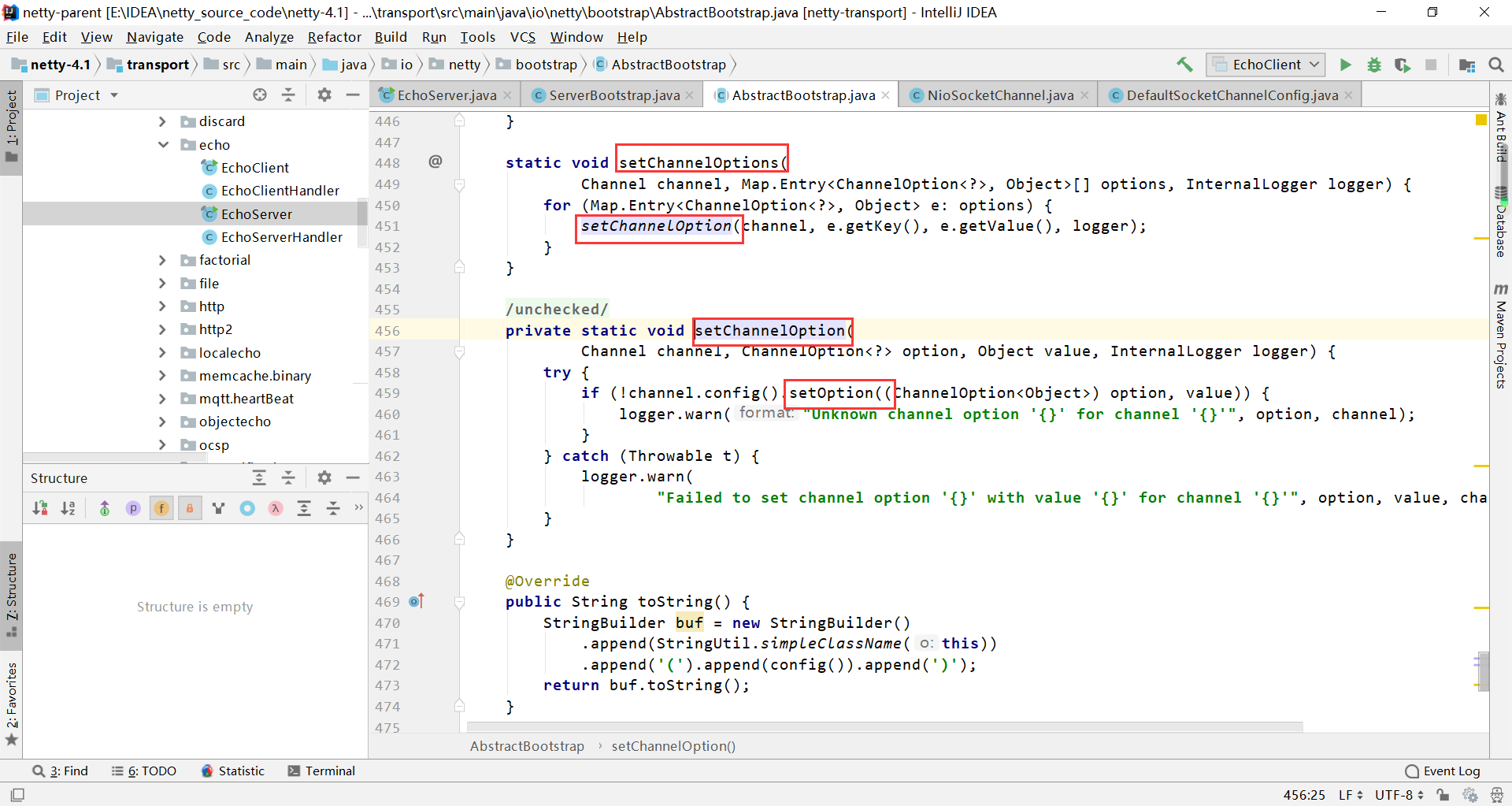Change line separator LF dropdown
Viewport: 1512px width, 806px height.
tap(1351, 794)
